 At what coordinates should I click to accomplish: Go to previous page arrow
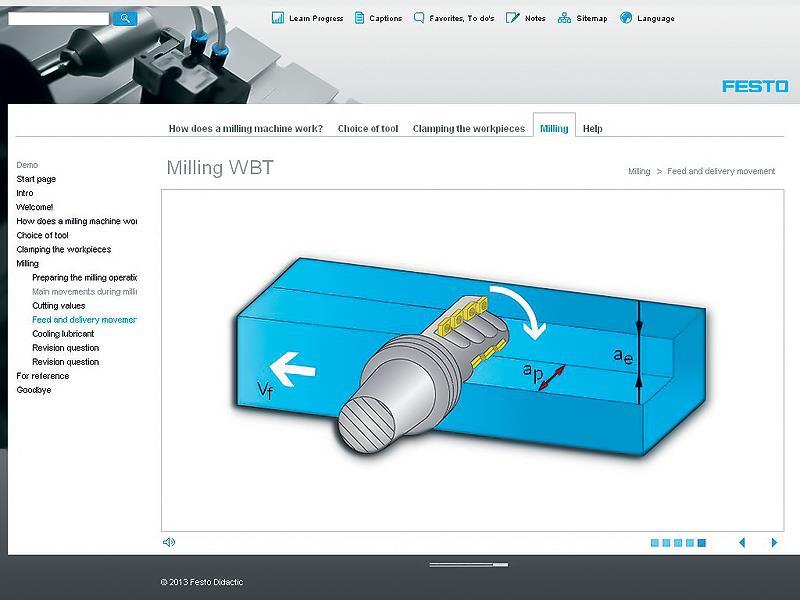(742, 542)
